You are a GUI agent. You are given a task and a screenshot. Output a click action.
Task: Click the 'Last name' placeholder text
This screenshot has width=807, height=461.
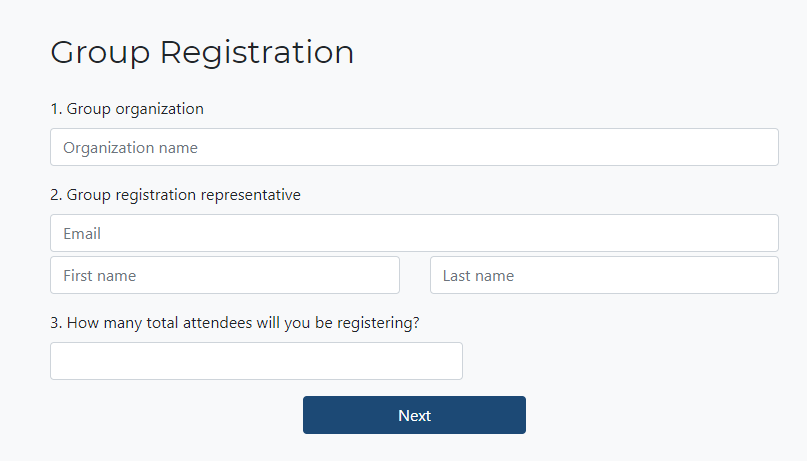click(x=478, y=276)
